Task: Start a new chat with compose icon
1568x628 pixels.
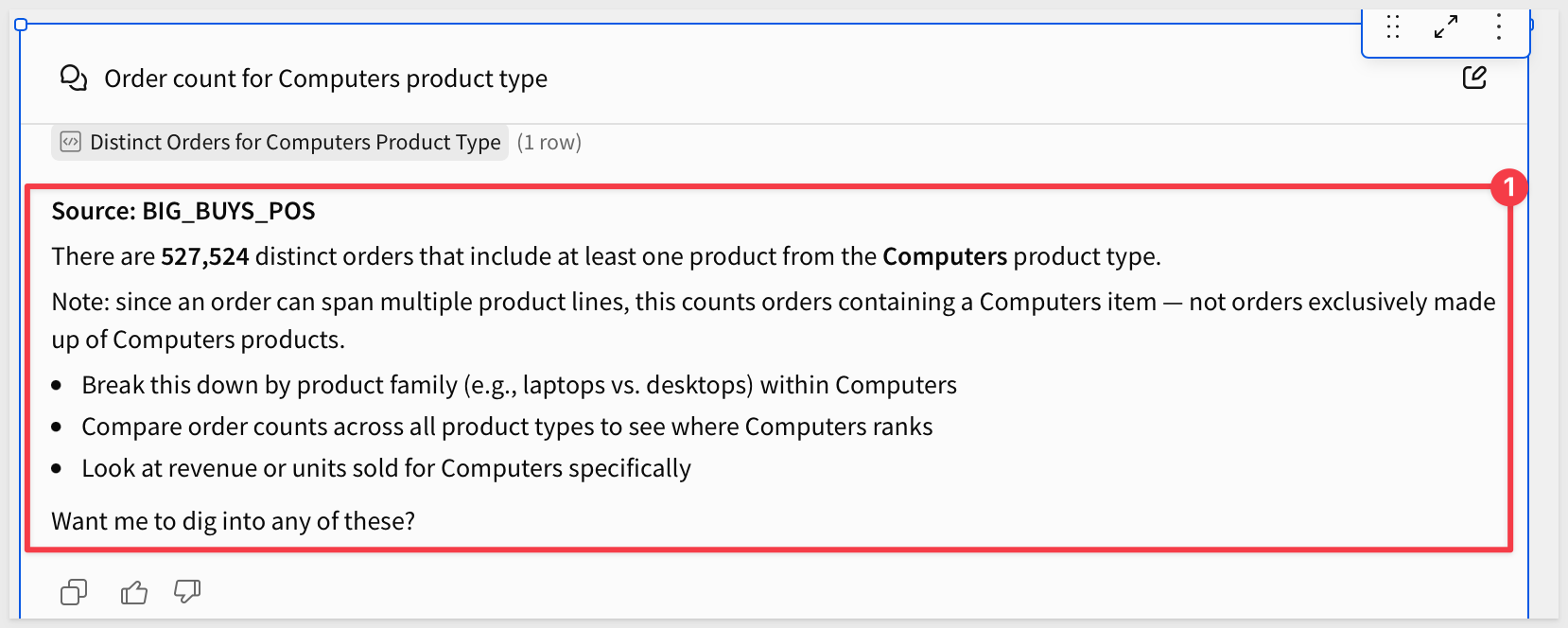Action: pyautogui.click(x=1474, y=78)
